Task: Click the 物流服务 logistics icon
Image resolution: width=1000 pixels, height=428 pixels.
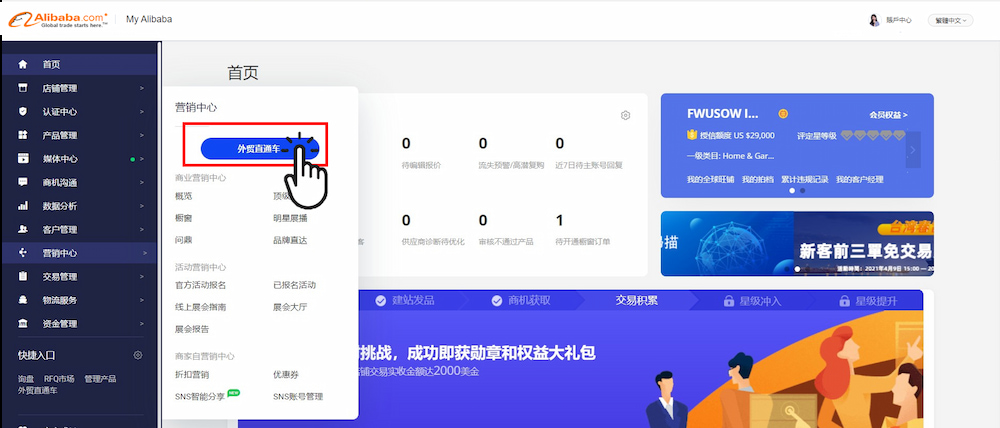Action: click(23, 300)
